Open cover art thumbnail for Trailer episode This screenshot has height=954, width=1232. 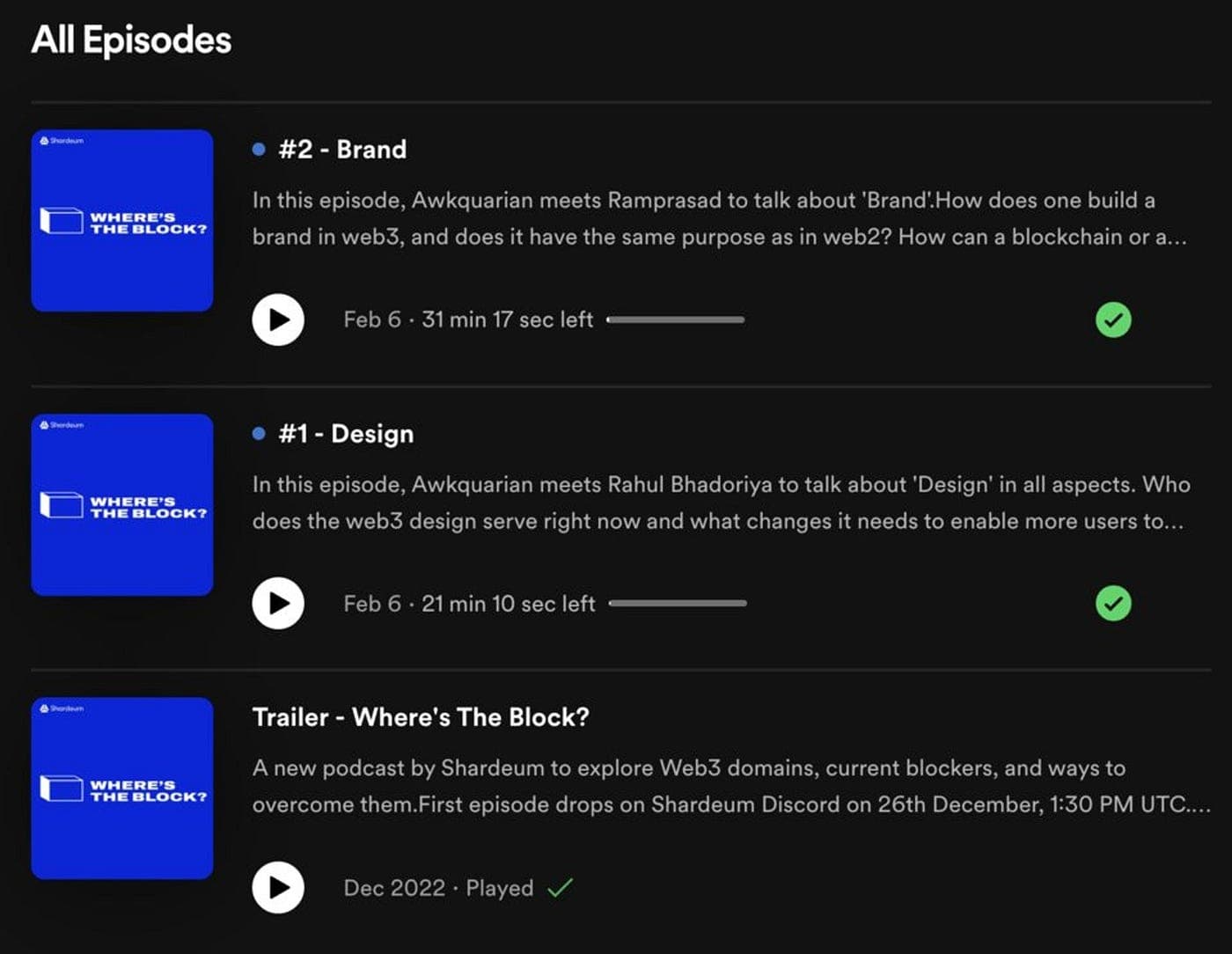(122, 789)
